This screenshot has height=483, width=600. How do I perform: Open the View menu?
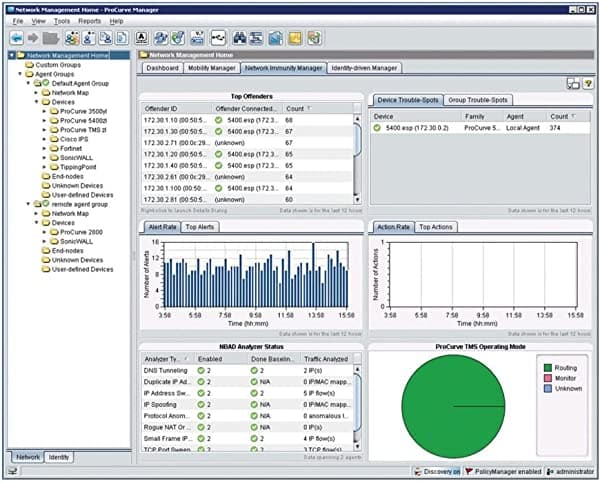[38, 21]
